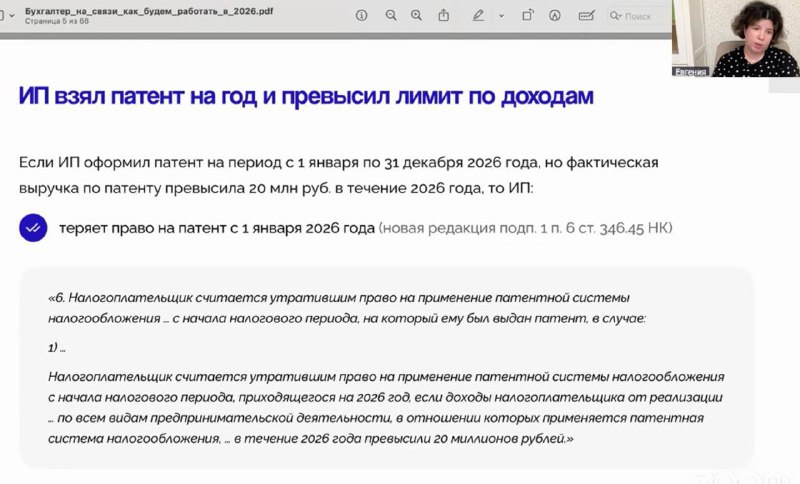Click the Евгения name label
Screen dimensions: 800x484
point(690,72)
